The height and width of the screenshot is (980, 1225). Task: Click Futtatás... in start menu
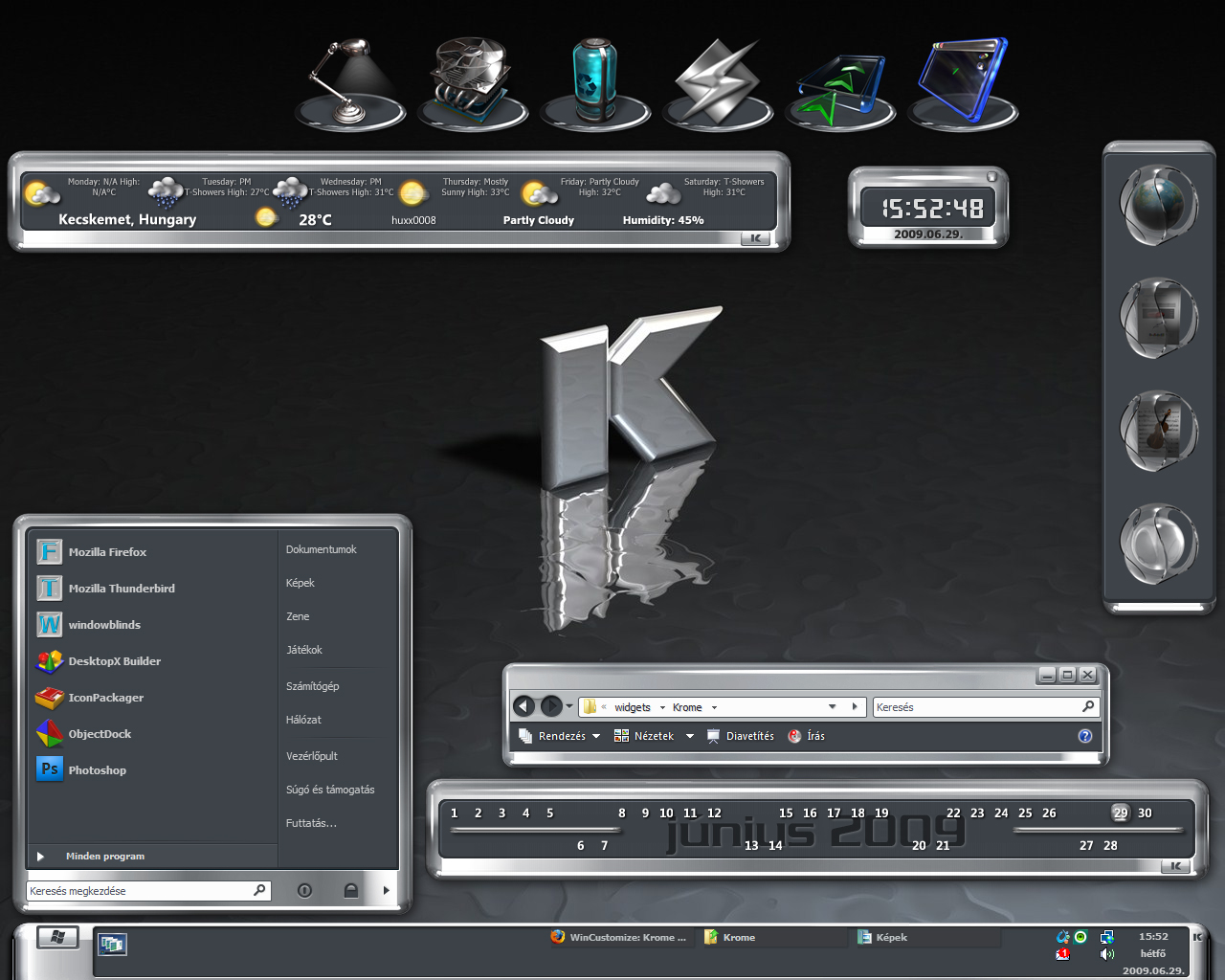coord(311,823)
